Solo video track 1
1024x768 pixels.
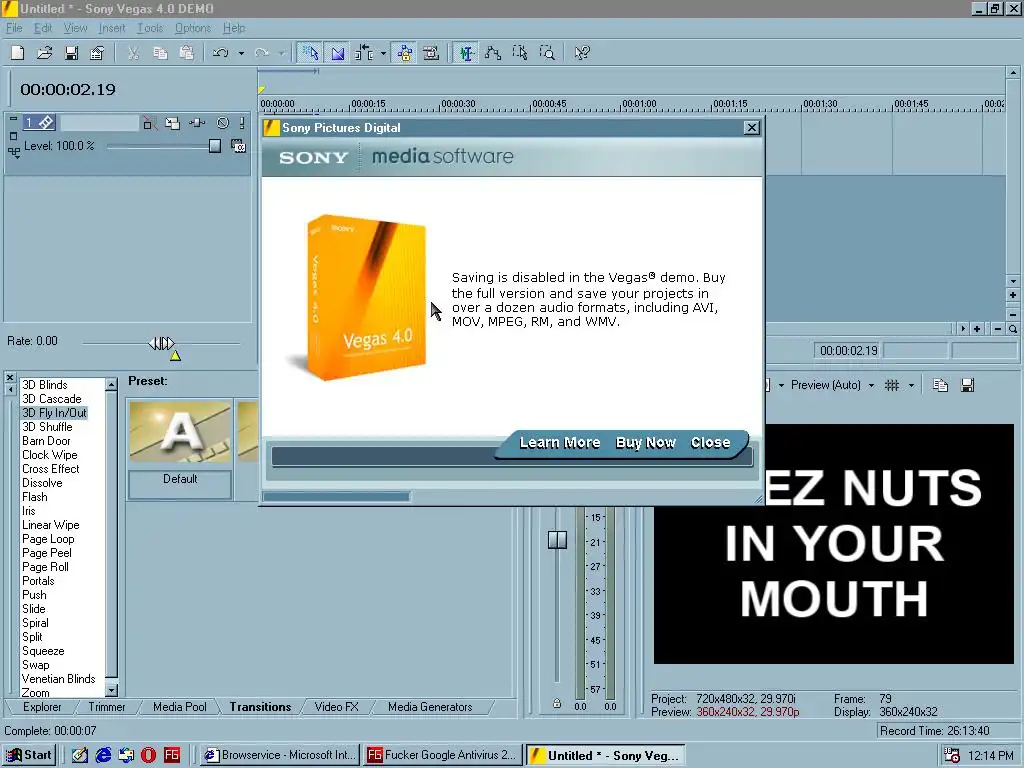[242, 123]
